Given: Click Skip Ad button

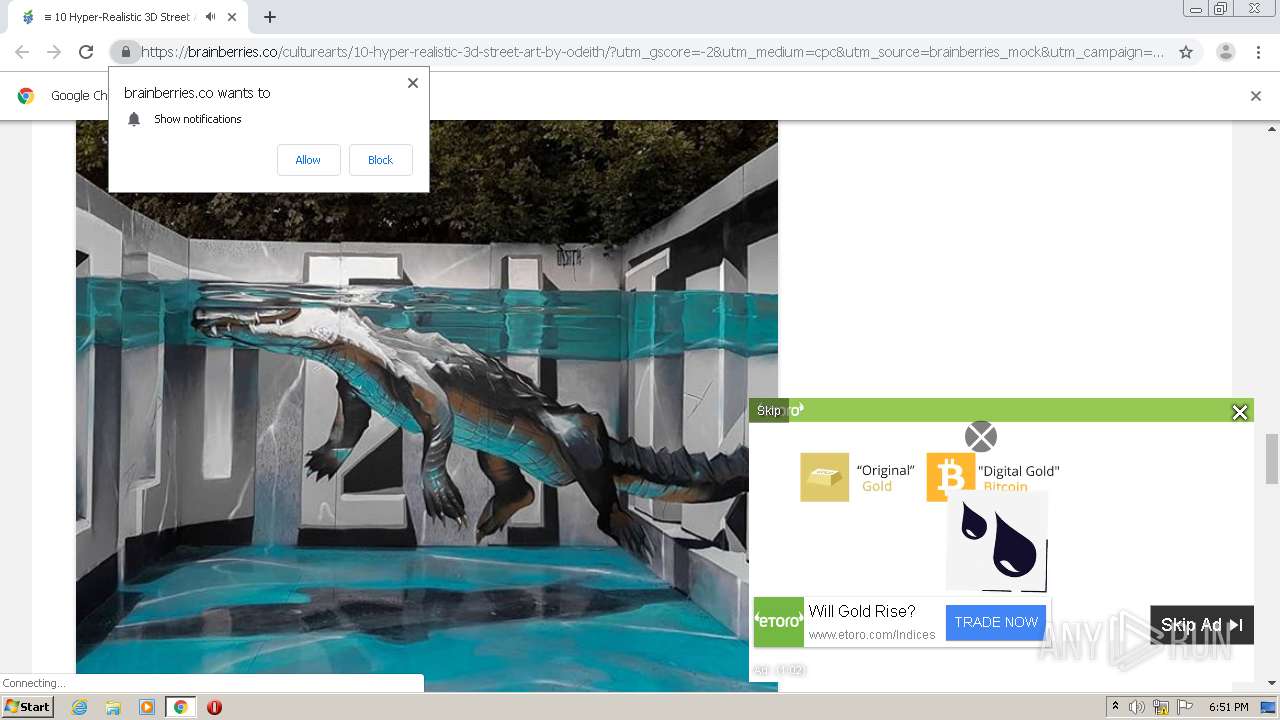Looking at the screenshot, I should click(x=1202, y=625).
